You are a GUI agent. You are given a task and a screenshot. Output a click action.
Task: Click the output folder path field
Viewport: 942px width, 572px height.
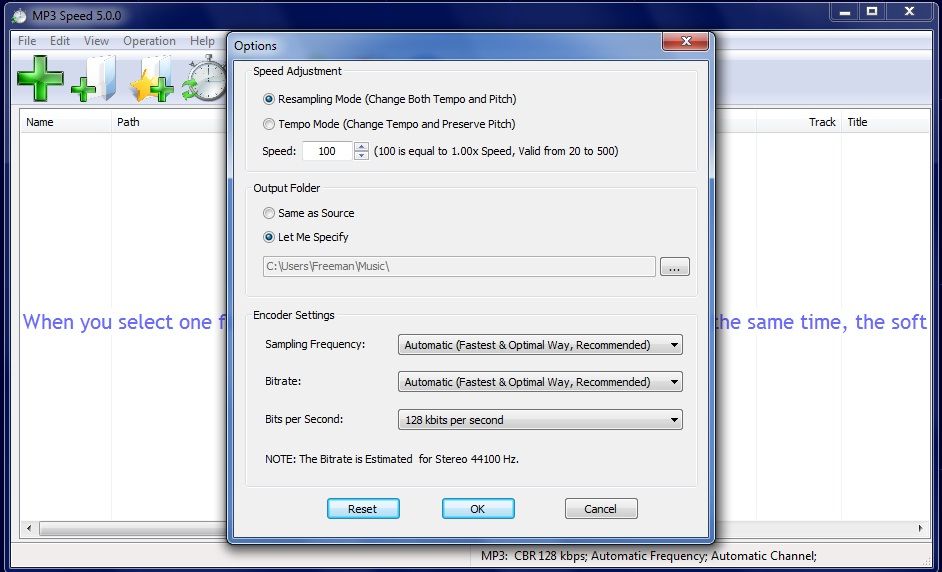(x=459, y=266)
